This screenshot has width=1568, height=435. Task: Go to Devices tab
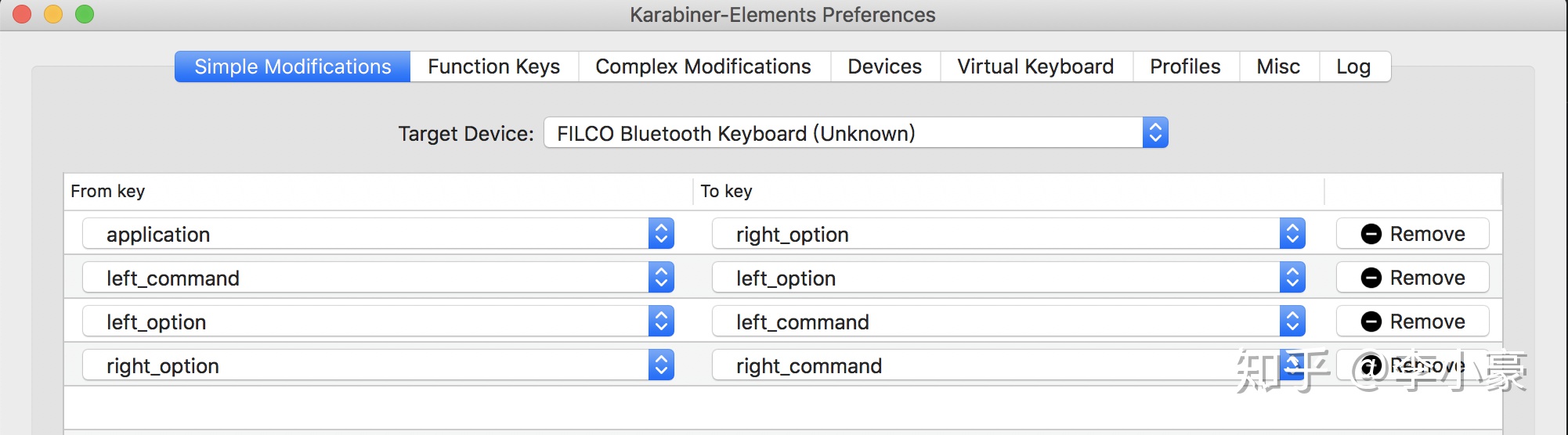point(885,67)
